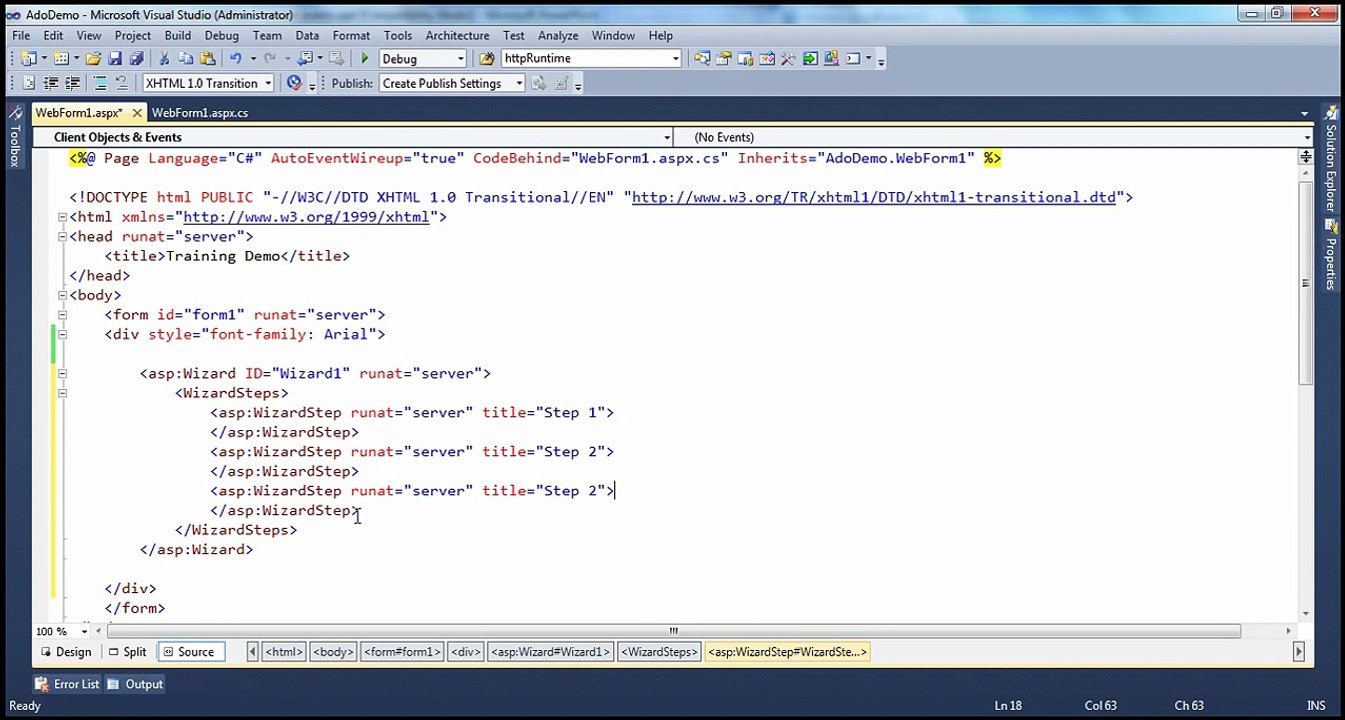
Task: Open the Output tab
Action: (x=135, y=685)
